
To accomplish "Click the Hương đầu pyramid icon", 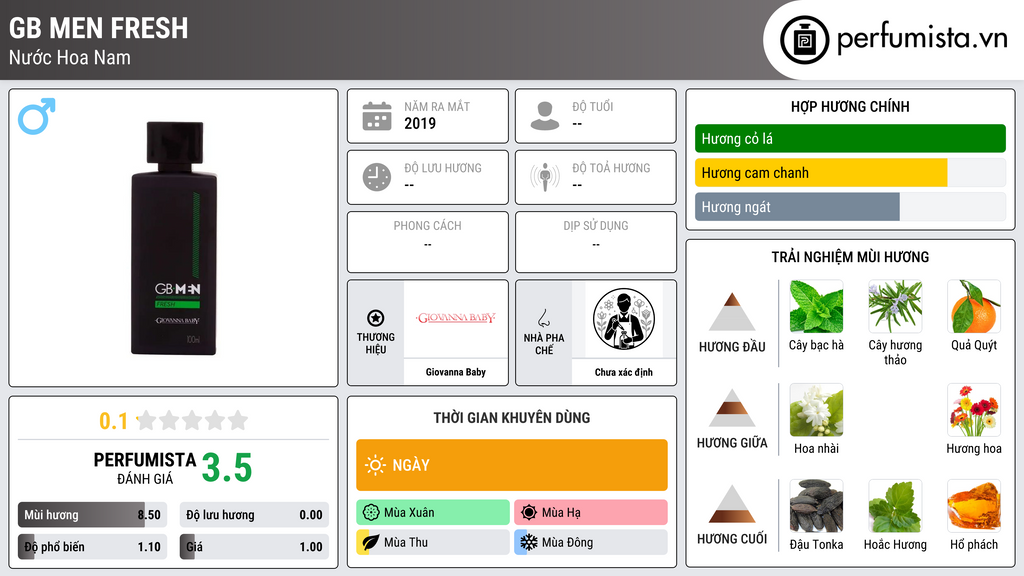I will pos(732,312).
